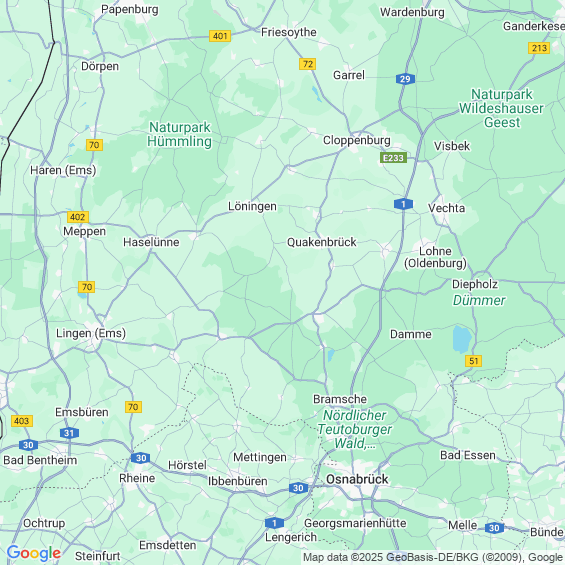Select the Quakenbrück town label
This screenshot has height=565, width=565.
(x=321, y=242)
